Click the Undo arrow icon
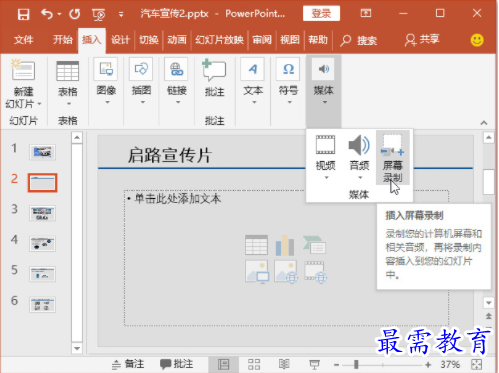The height and width of the screenshot is (373, 499). (47, 14)
